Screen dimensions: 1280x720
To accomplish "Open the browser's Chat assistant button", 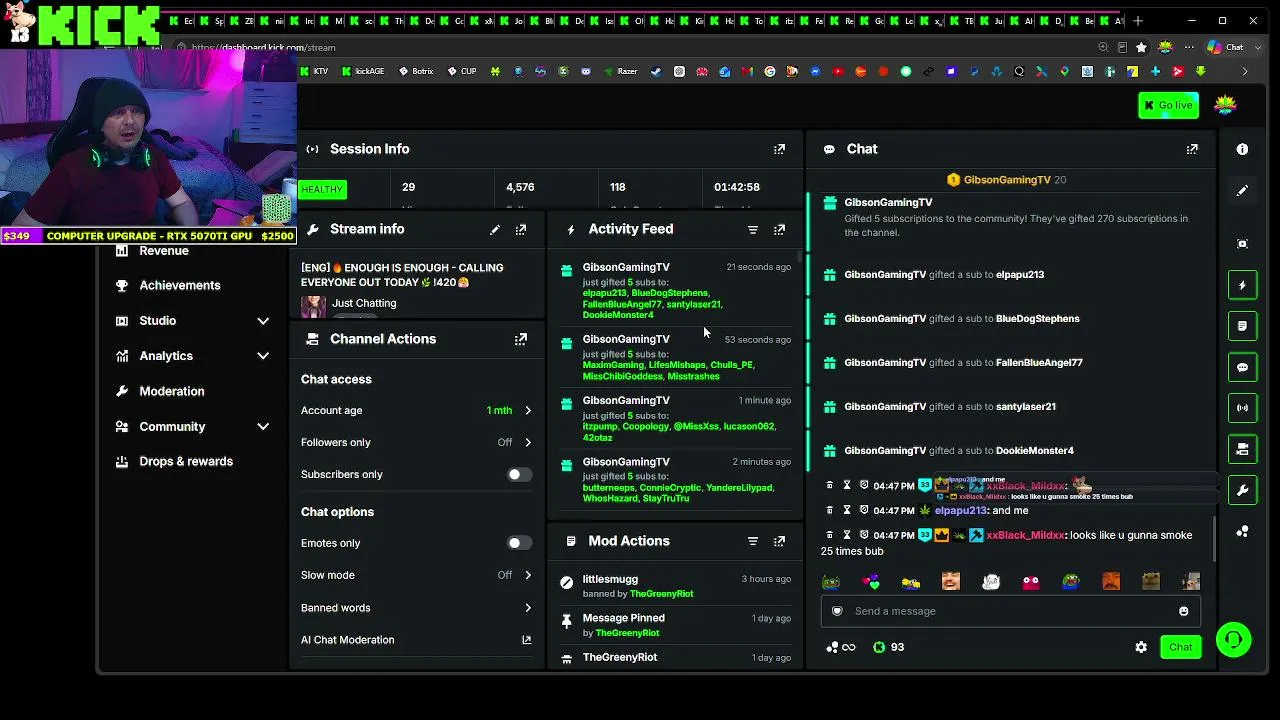I will coord(1225,47).
